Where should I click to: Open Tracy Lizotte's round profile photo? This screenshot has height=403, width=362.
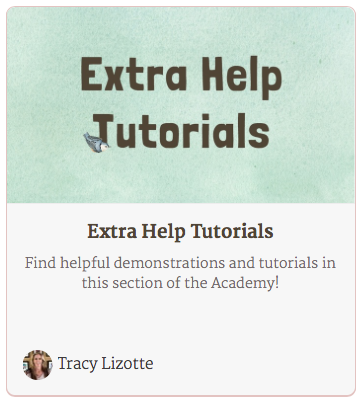(x=37, y=365)
